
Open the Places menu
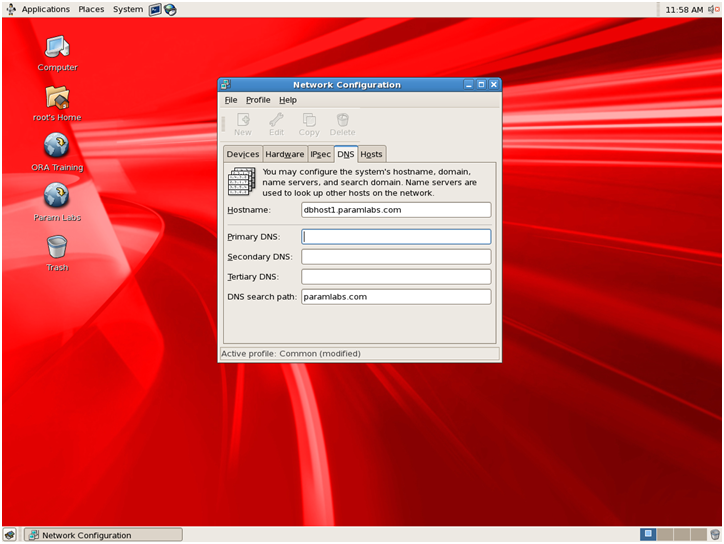click(x=91, y=9)
